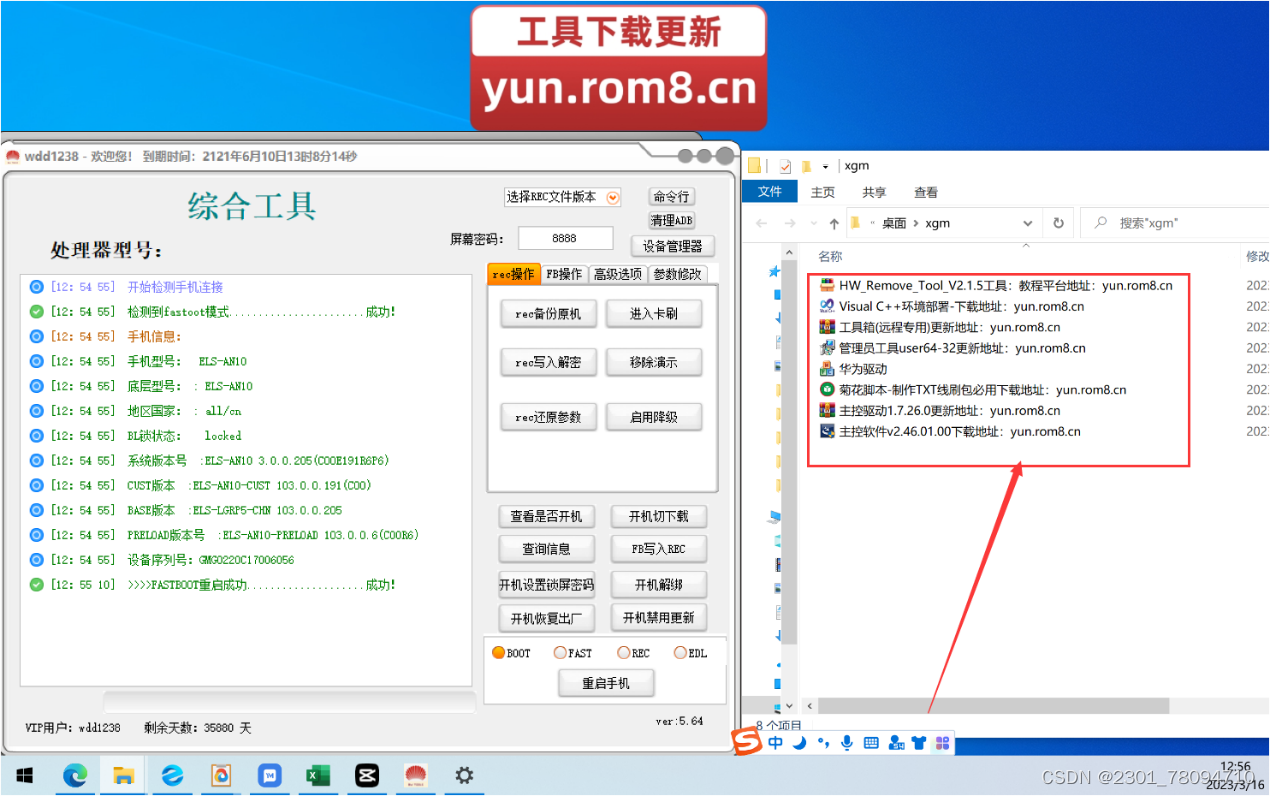This screenshot has height=796, width=1270.
Task: Select the 华为驱动 installer icon
Action: [827, 369]
